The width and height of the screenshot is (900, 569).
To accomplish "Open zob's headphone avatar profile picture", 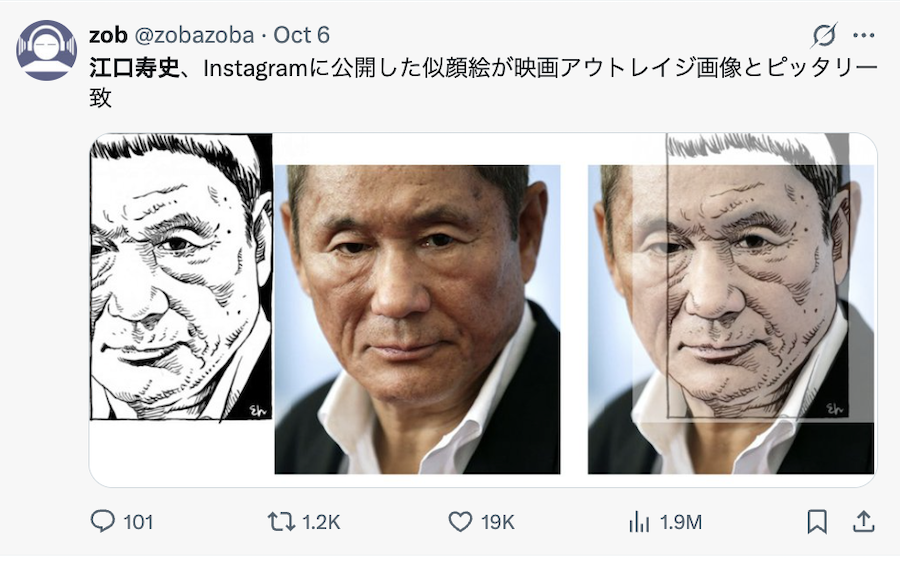I will pos(46,50).
